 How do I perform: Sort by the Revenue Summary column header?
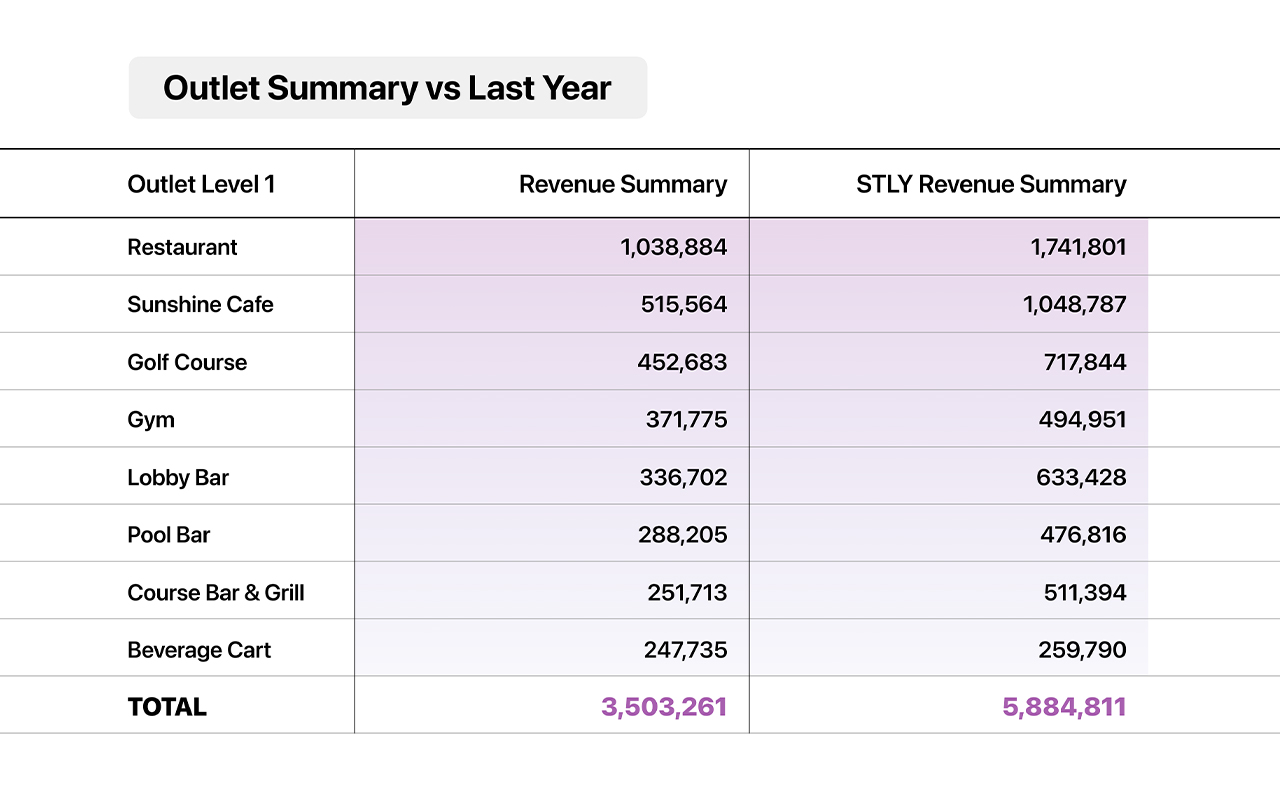pos(622,184)
